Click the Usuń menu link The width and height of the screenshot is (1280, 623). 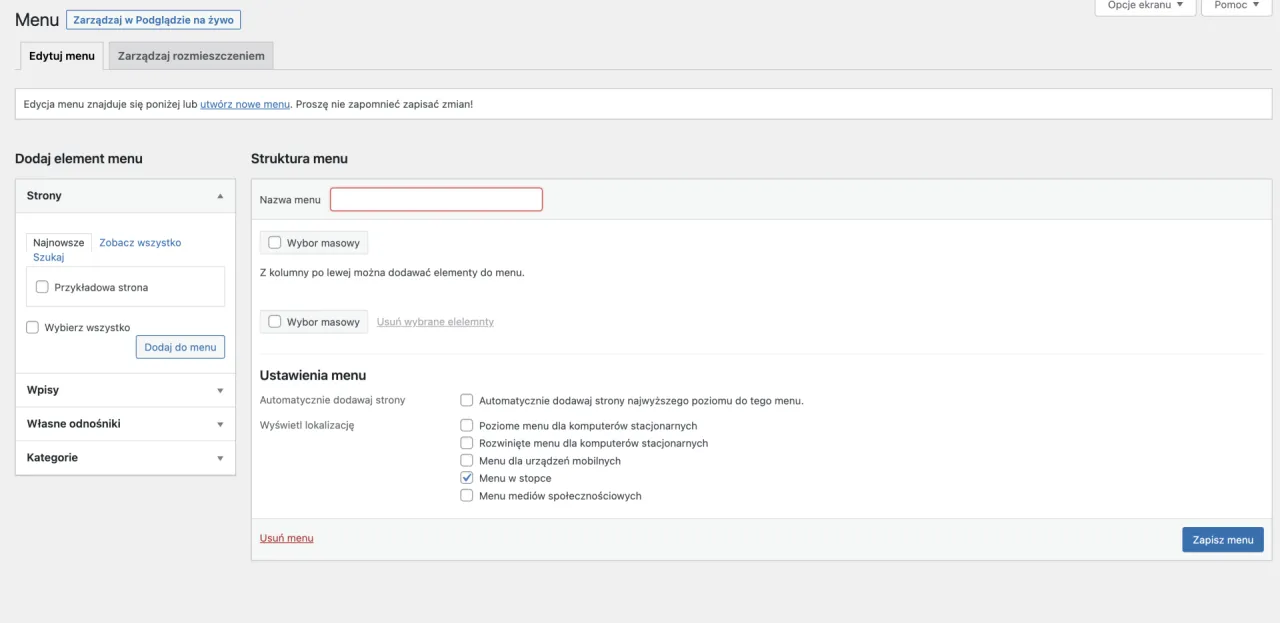tap(286, 538)
